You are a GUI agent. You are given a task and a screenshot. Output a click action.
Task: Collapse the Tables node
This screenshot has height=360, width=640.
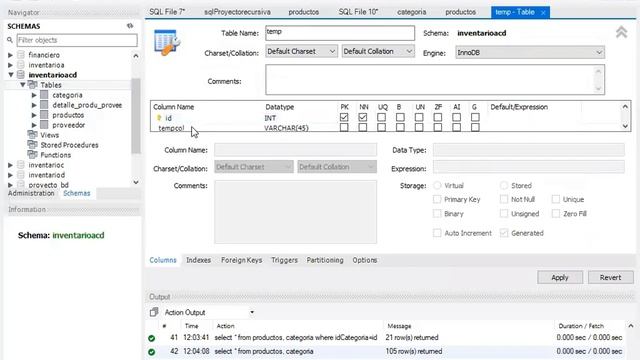coord(22,85)
